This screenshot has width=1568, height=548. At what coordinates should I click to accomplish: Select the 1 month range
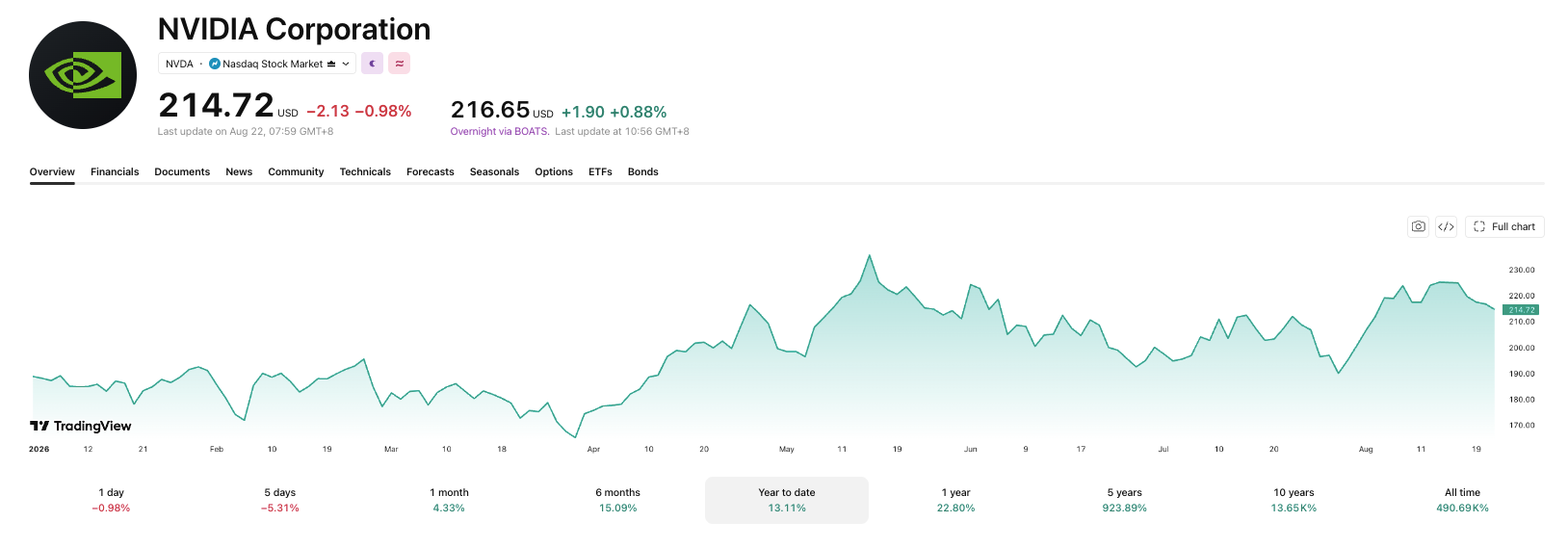449,500
